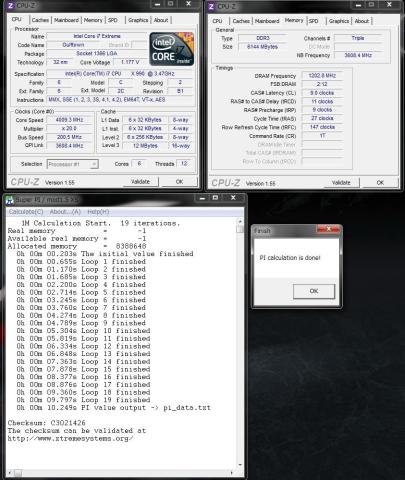This screenshot has width=405, height=480.
Task: Click the Name field Intel Core i7 Extreme
Action: click(97, 36)
